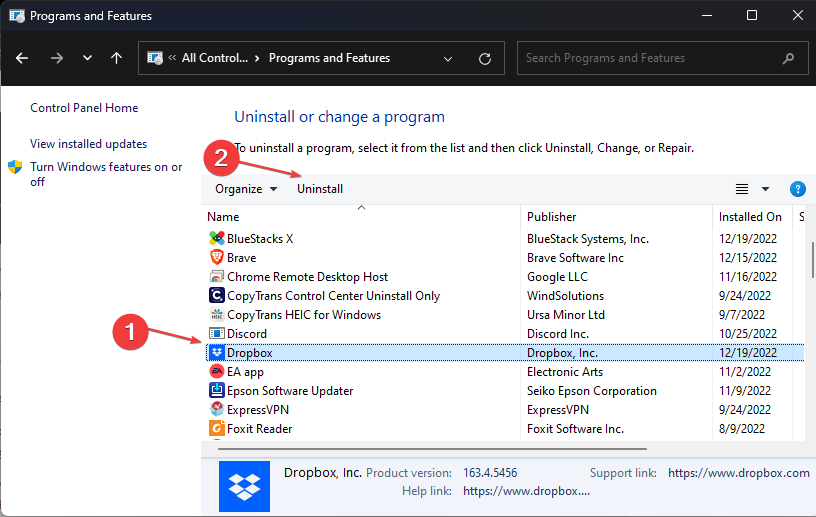This screenshot has width=816, height=517.
Task: Click the Discord program icon
Action: (x=216, y=333)
